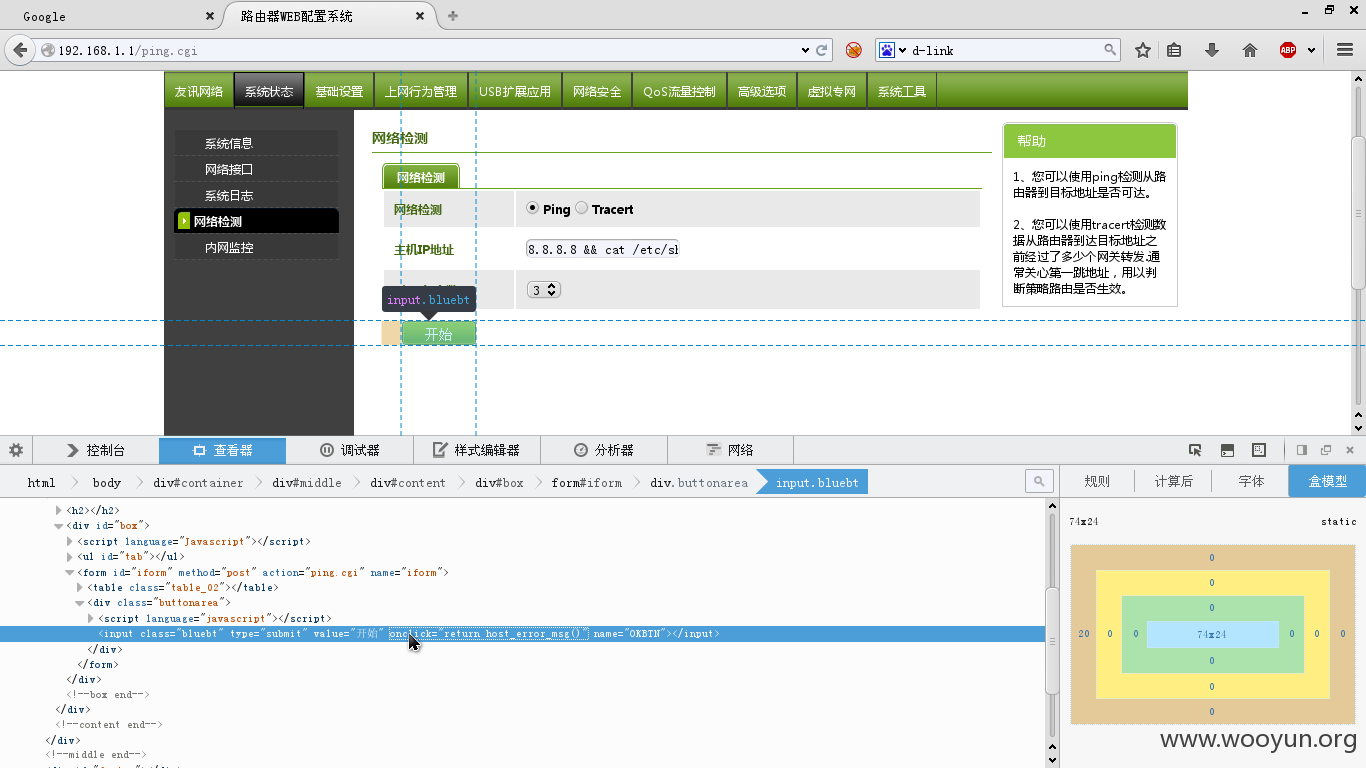This screenshot has width=1366, height=768.
Task: Switch to the 控制台 console panel
Action: pos(96,450)
